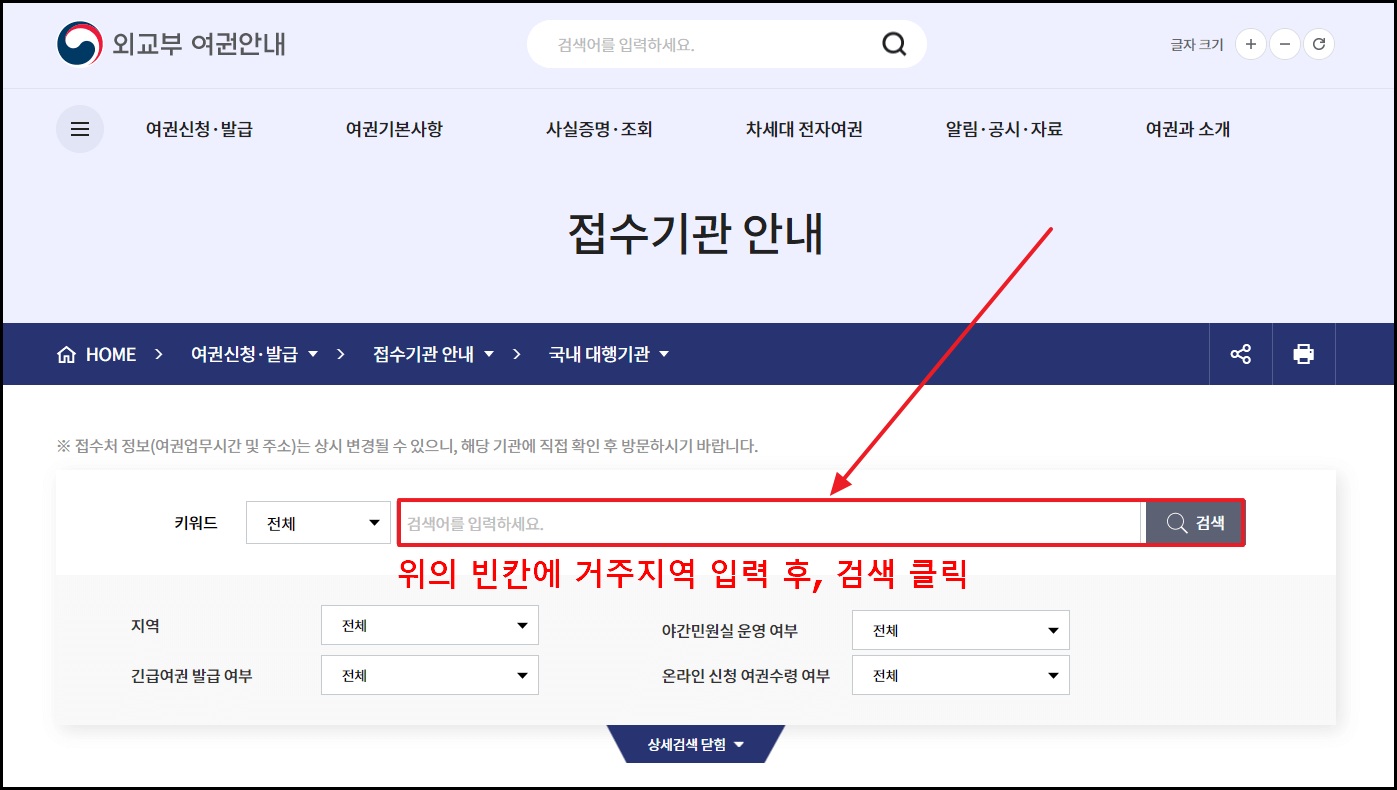The image size is (1397, 790).
Task: Reset font size using the refresh icon
Action: click(1319, 44)
